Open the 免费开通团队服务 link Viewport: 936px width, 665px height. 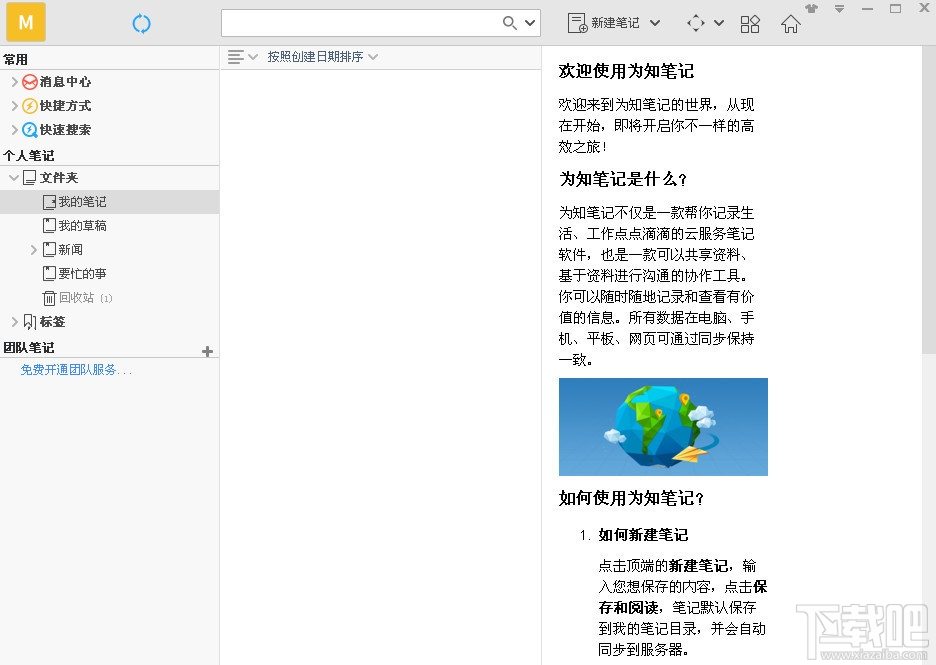(76, 370)
